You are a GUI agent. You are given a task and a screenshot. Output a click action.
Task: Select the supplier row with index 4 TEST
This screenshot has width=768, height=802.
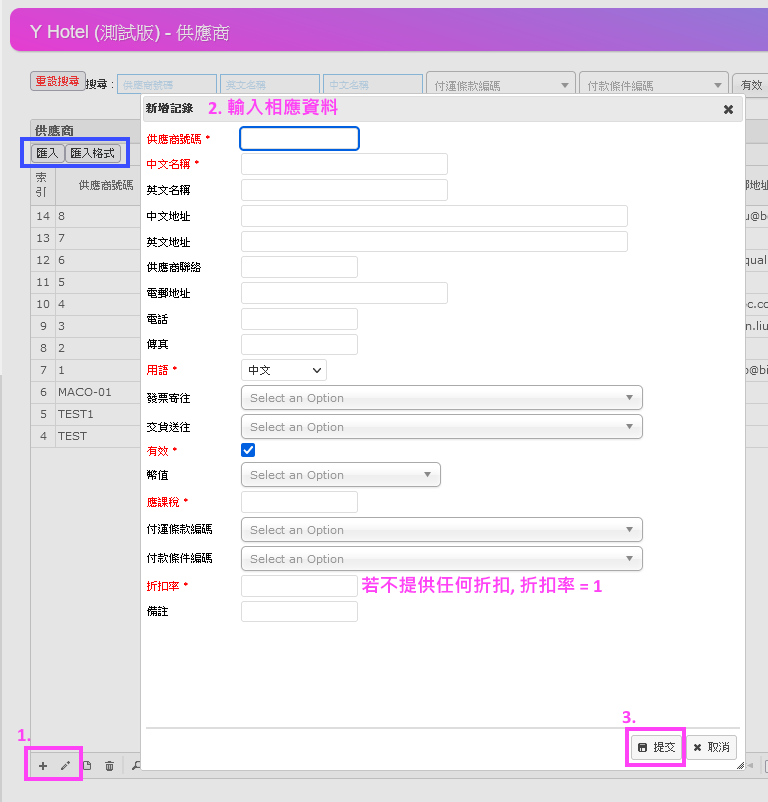(x=85, y=436)
